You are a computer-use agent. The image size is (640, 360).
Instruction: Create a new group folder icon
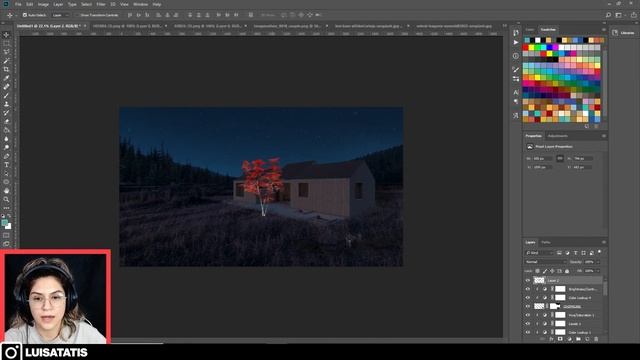(578, 339)
